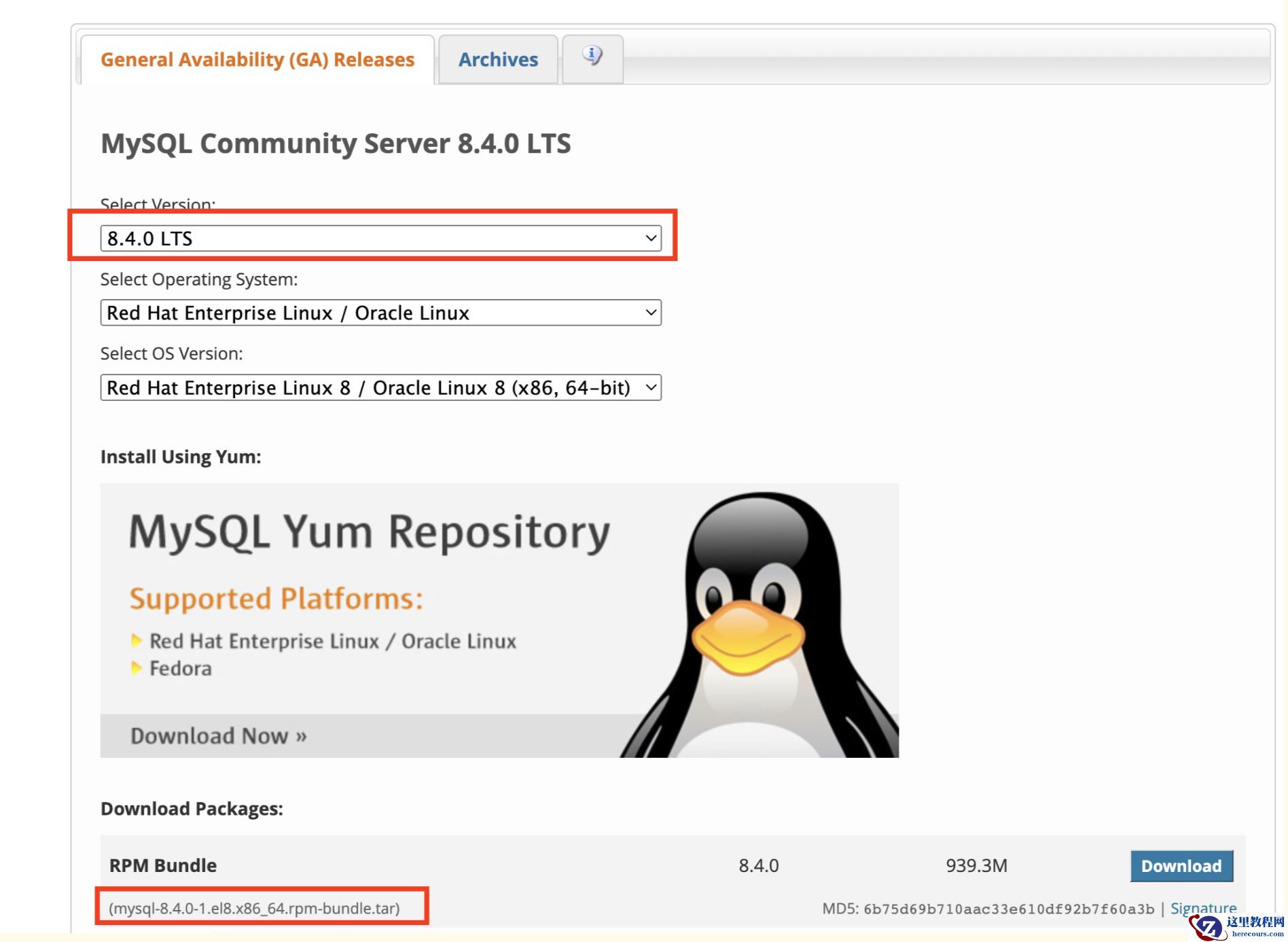This screenshot has width=1288, height=942.
Task: Click the Fedora platform entry in banner
Action: 181,669
